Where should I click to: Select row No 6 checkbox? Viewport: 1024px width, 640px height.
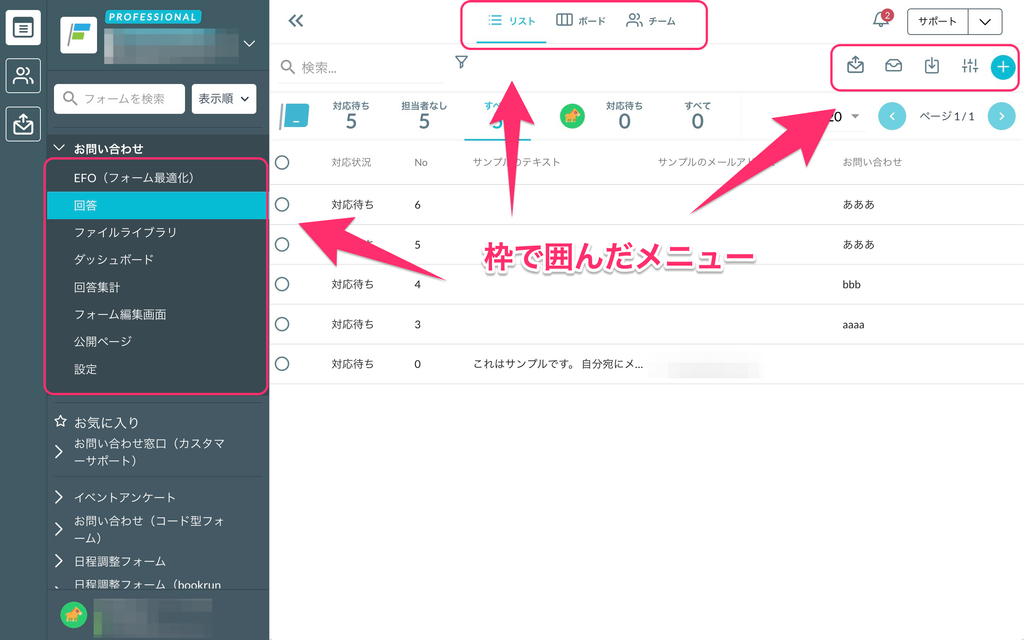click(282, 204)
